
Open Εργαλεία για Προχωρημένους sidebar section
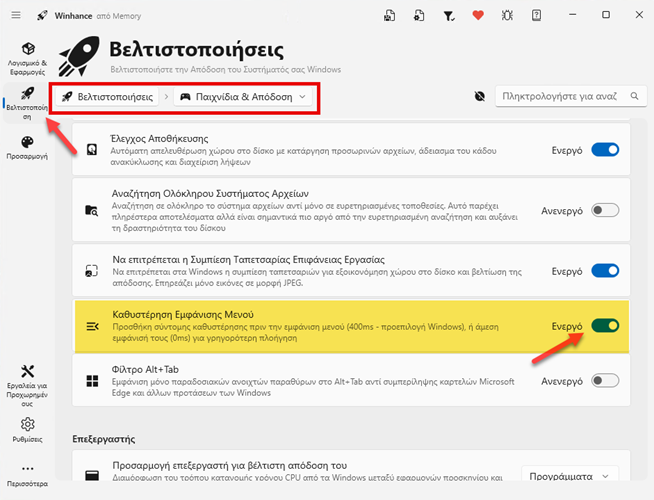click(28, 386)
